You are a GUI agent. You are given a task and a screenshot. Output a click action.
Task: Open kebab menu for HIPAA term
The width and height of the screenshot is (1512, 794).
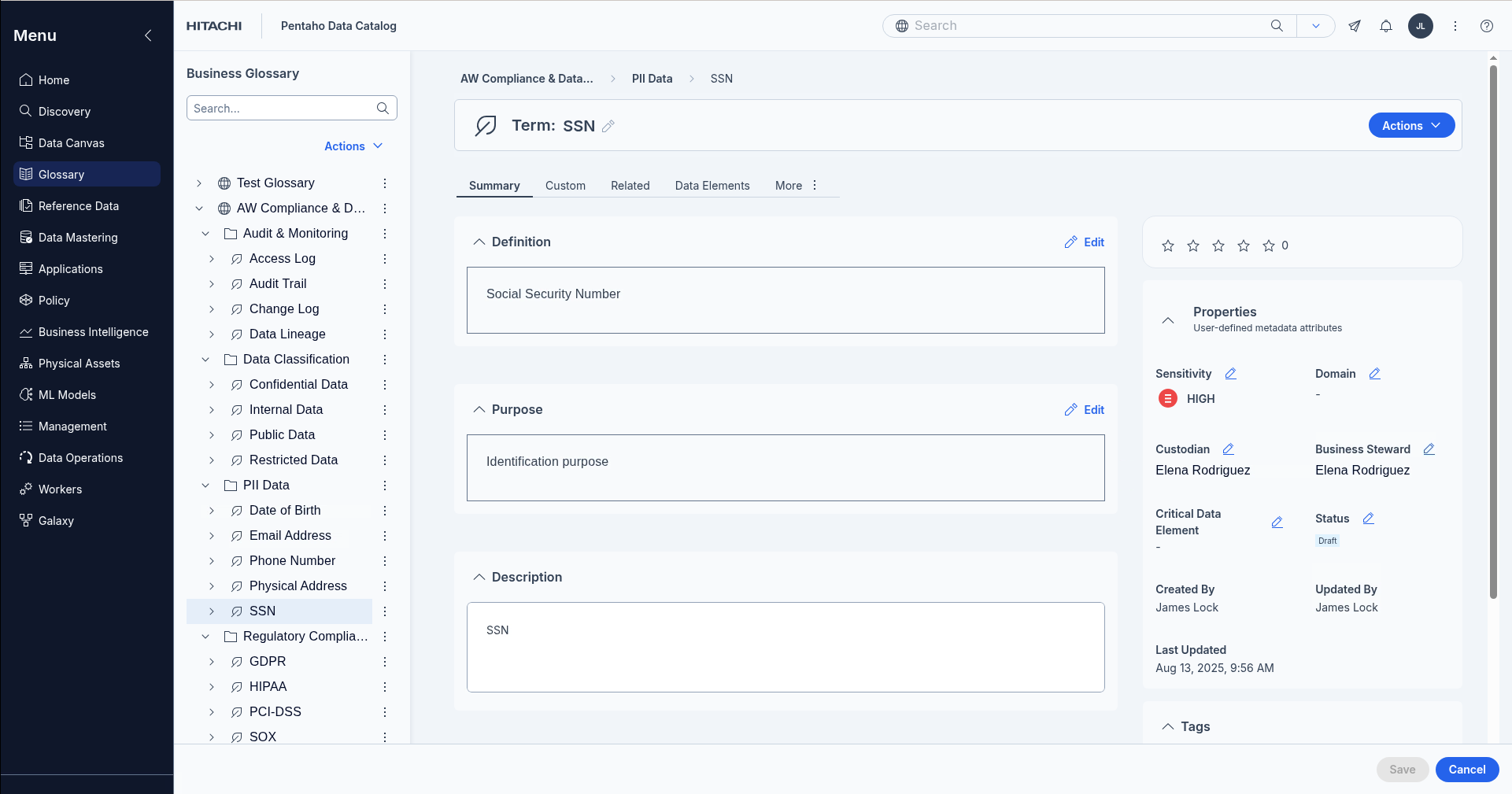[385, 687]
